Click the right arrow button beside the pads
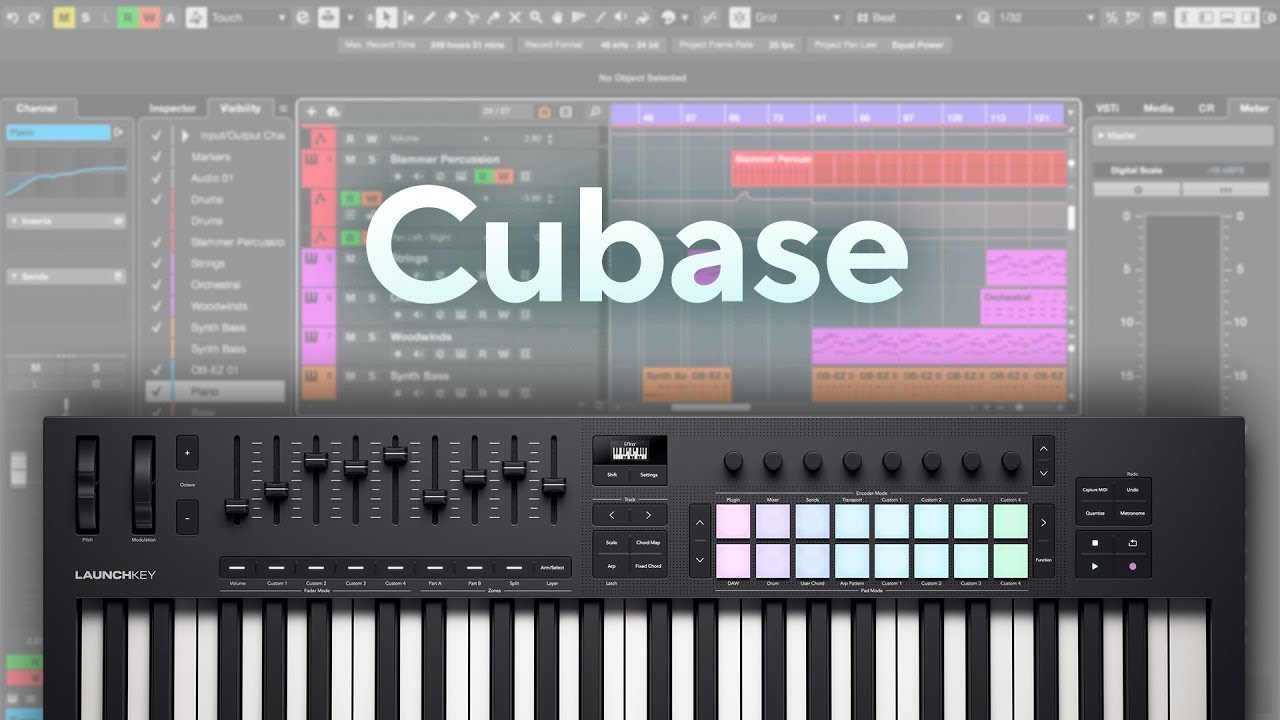Screen dimensions: 1280x720 [1043, 522]
